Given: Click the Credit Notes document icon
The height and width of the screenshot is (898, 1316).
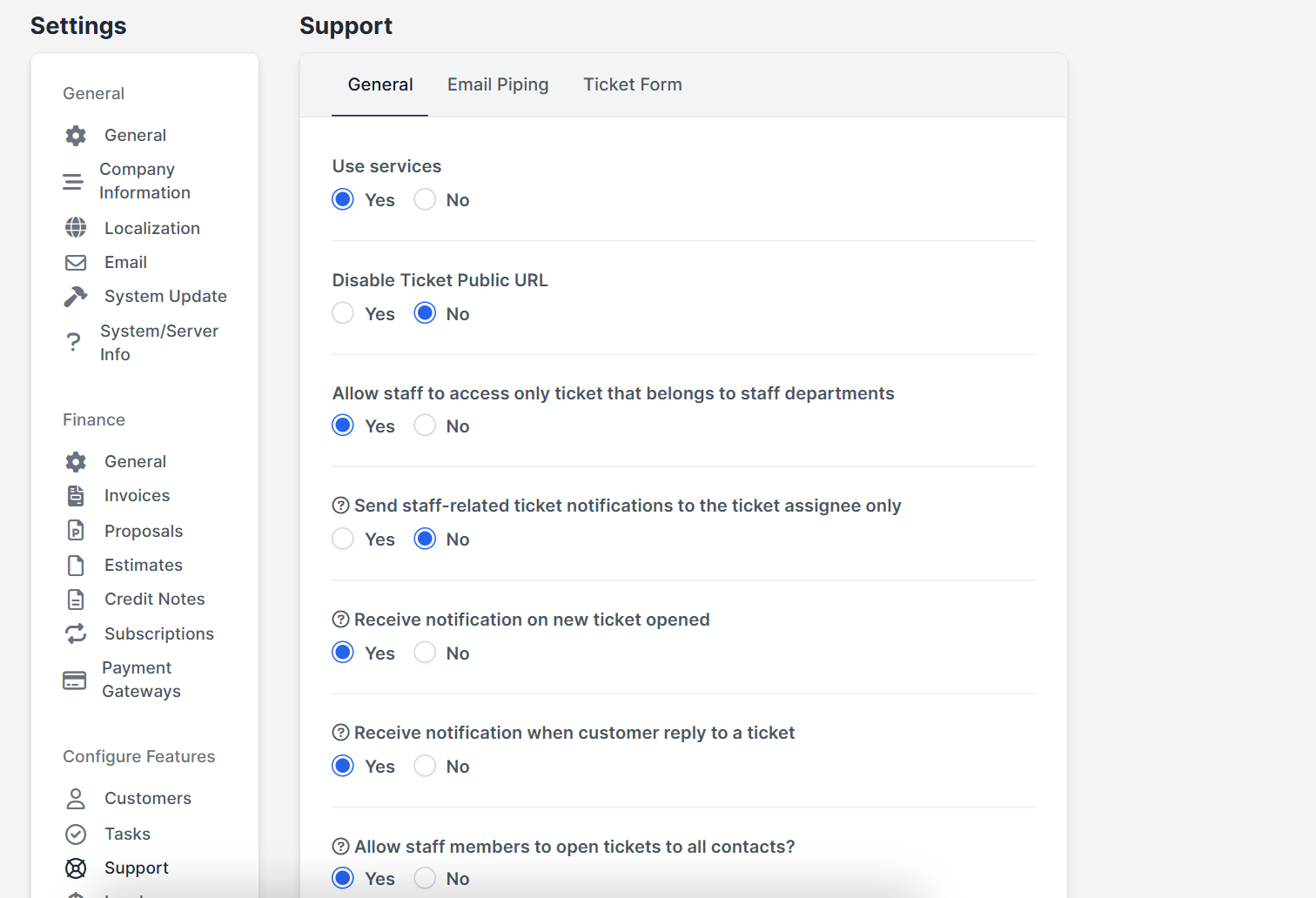Looking at the screenshot, I should click(x=76, y=600).
